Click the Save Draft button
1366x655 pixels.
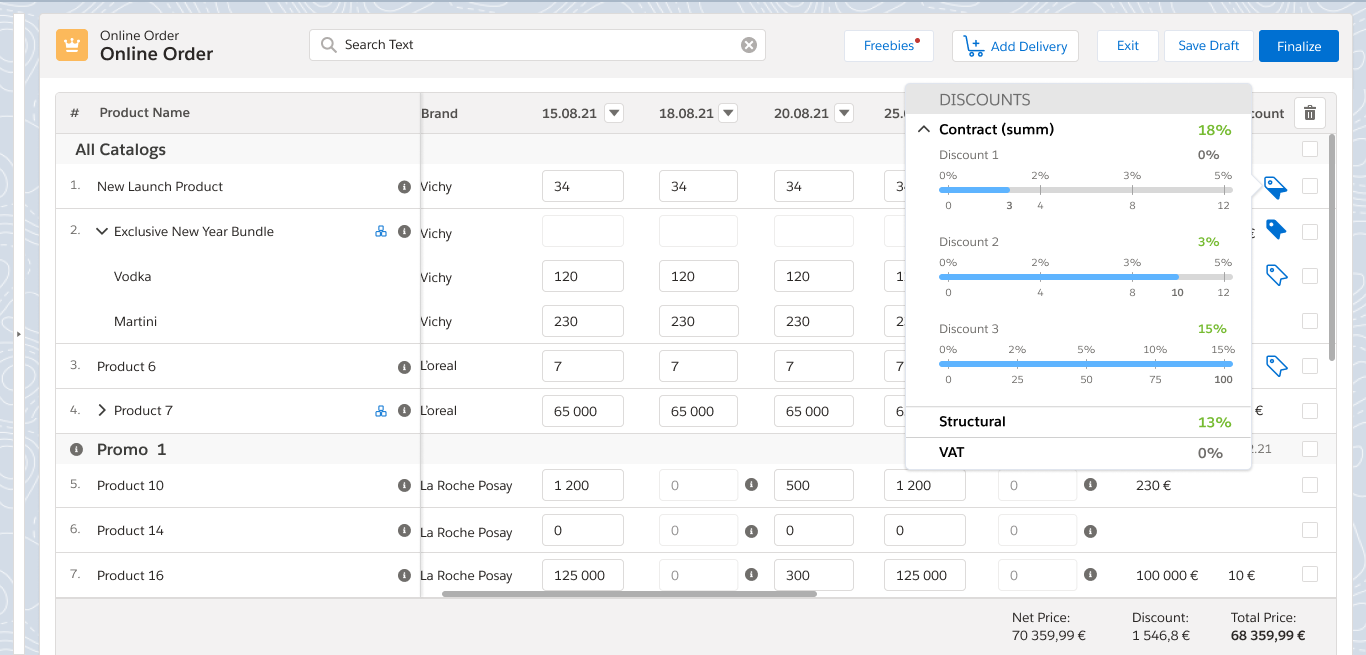(1208, 46)
